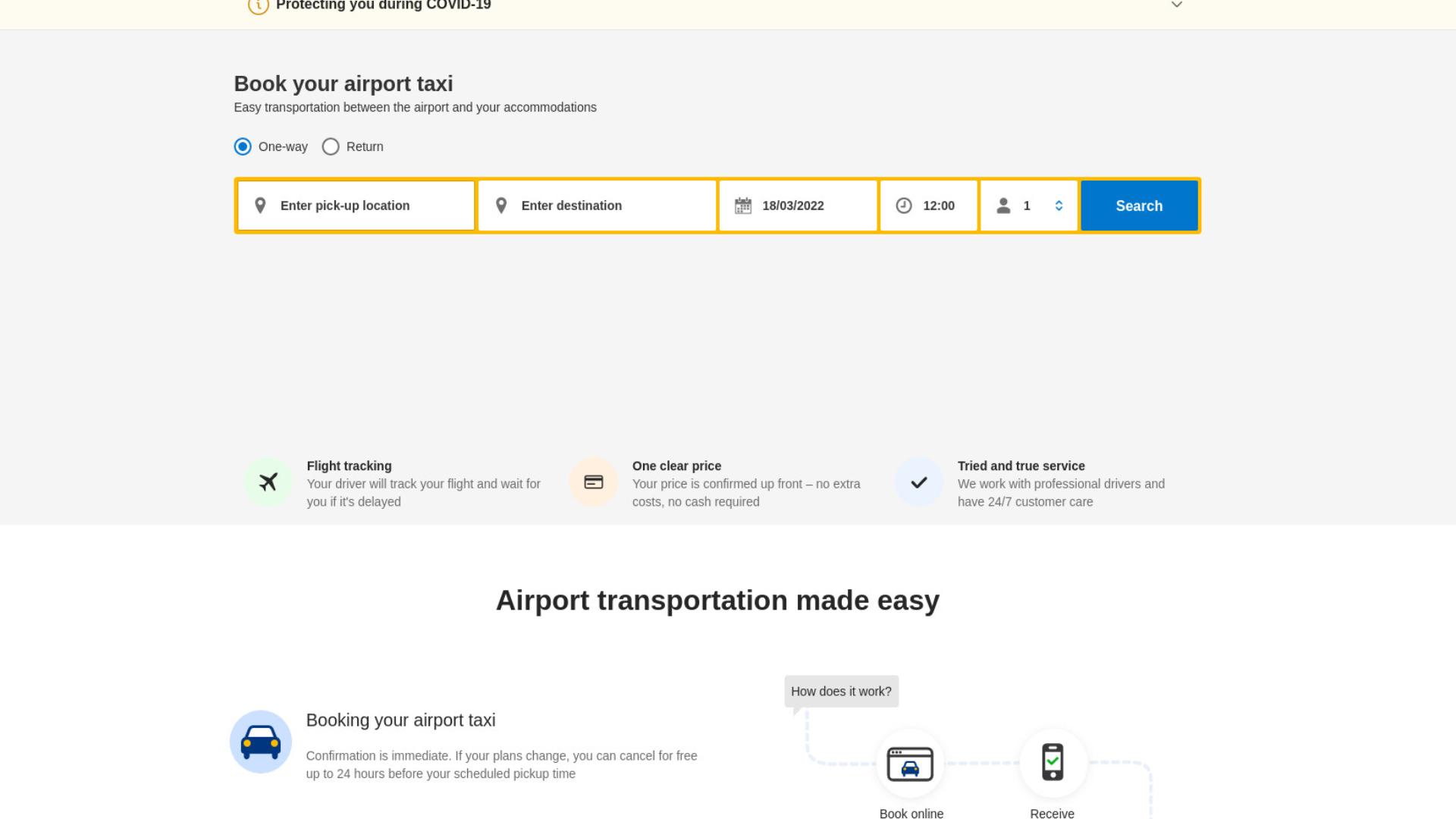Click the How does it work? bubble
The width and height of the screenshot is (1456, 819).
coord(842,692)
